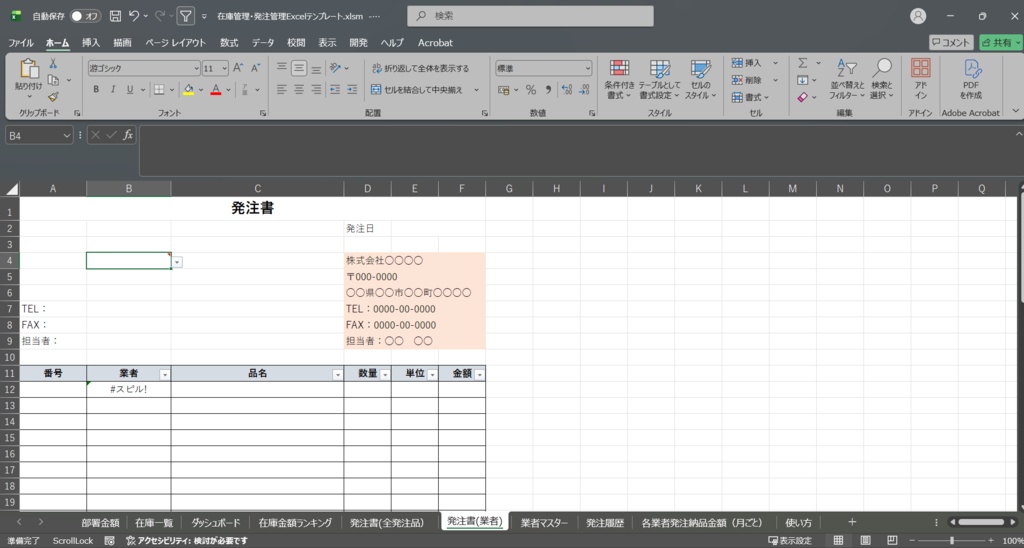Open the 業者マスター sheet tab
This screenshot has width=1024, height=548.
pyautogui.click(x=544, y=523)
